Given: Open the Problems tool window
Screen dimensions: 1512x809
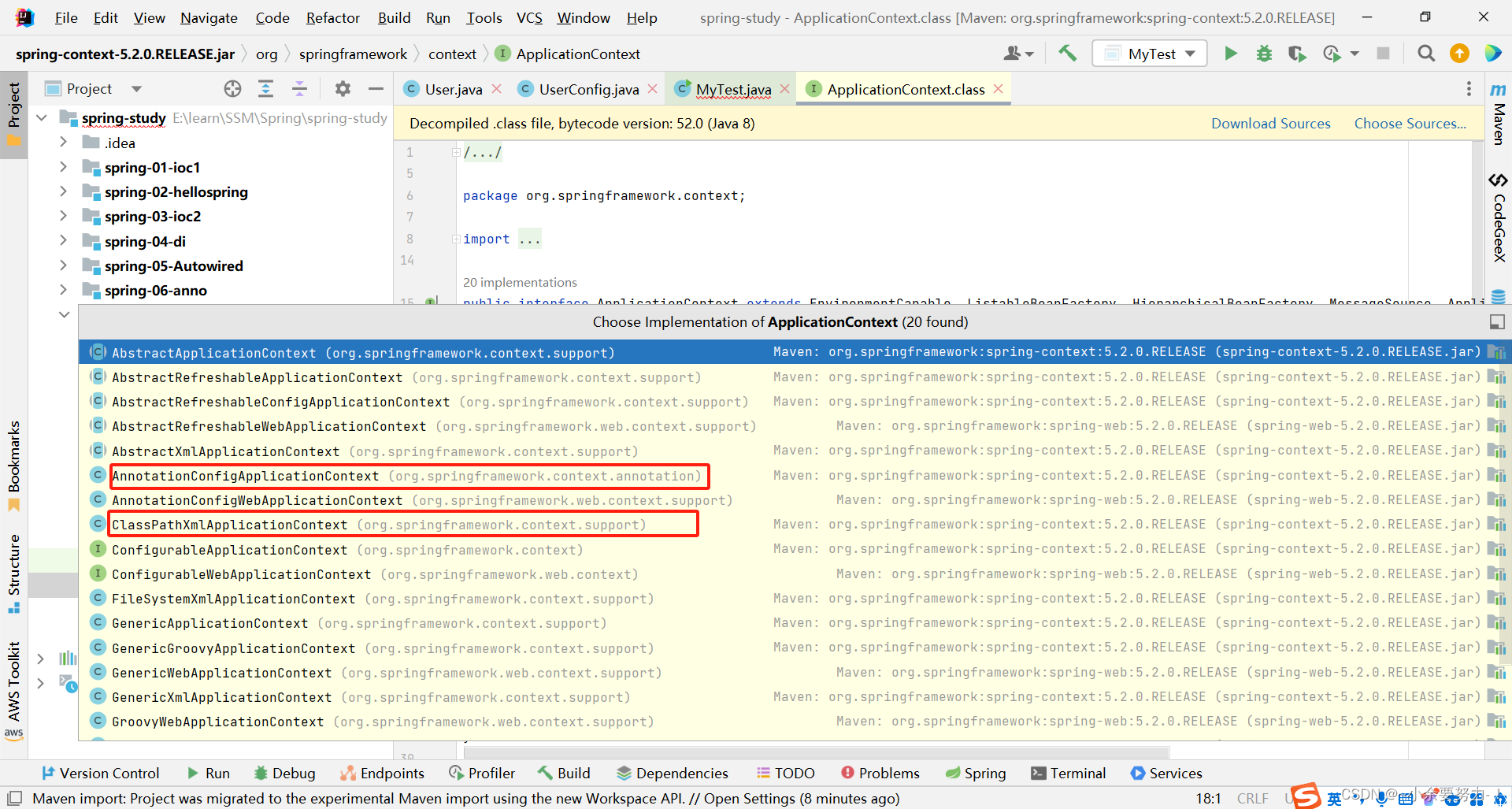Looking at the screenshot, I should (x=880, y=773).
